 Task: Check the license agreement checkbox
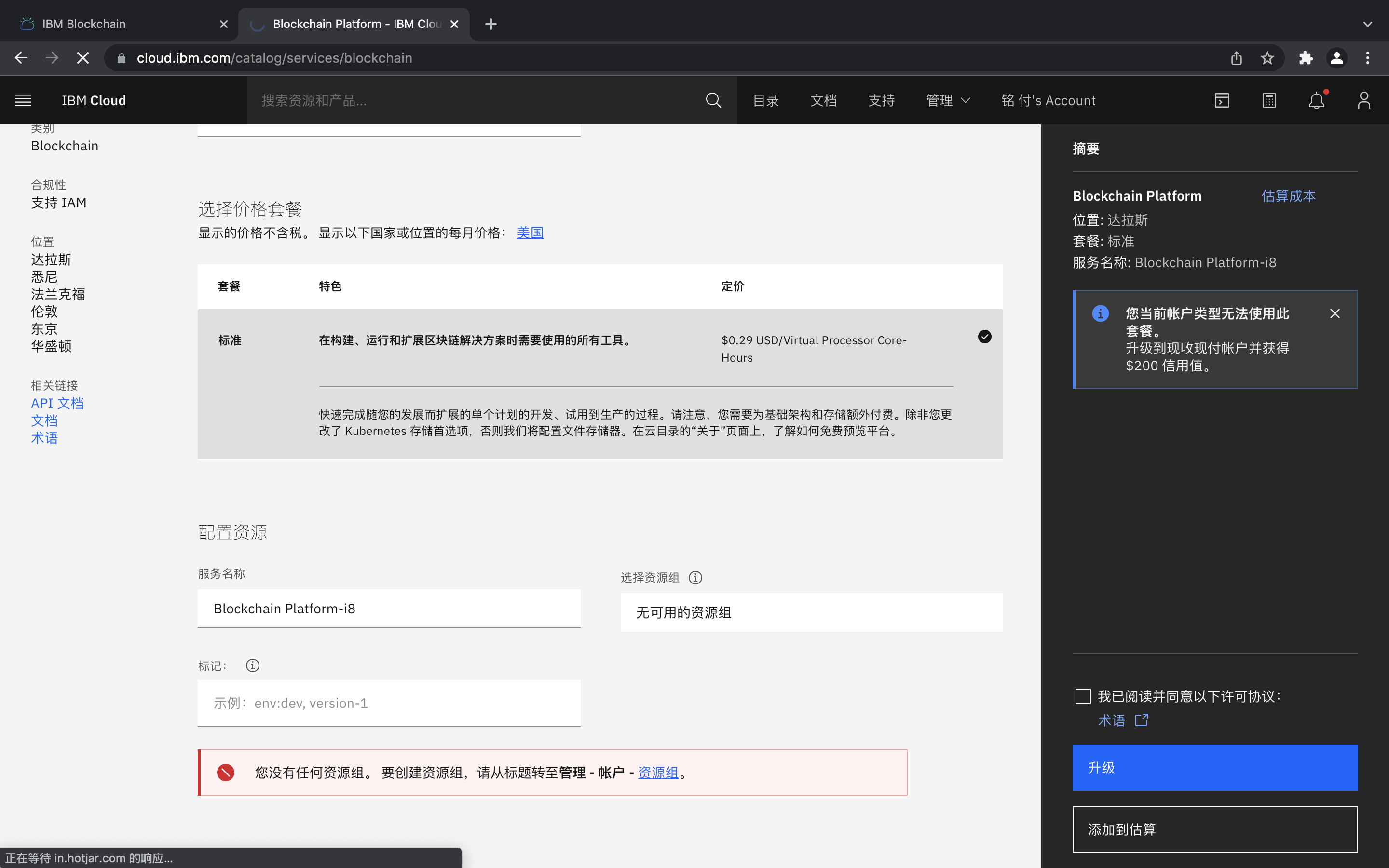[x=1082, y=696]
